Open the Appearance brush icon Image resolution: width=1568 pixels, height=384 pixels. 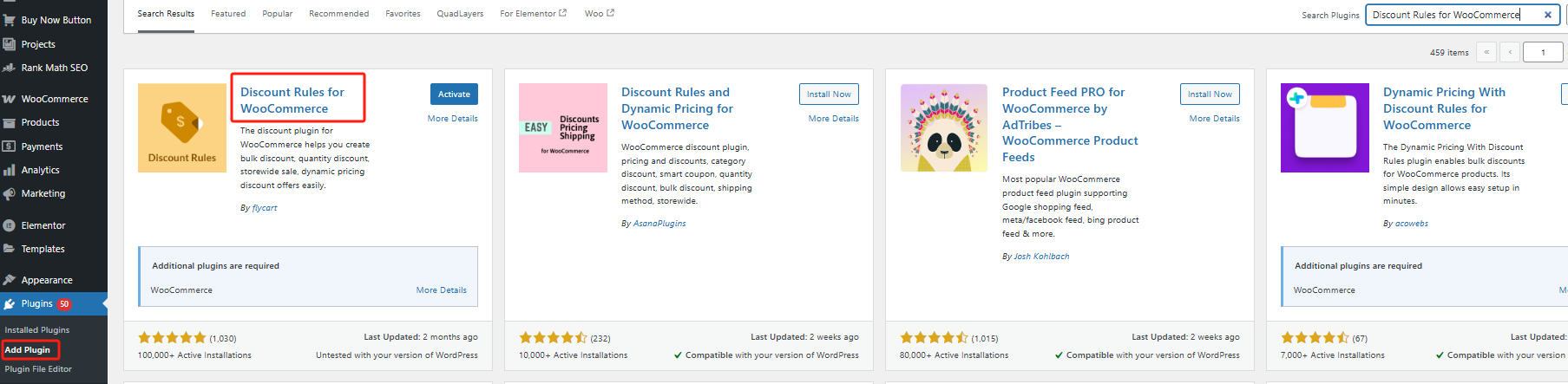click(10, 280)
